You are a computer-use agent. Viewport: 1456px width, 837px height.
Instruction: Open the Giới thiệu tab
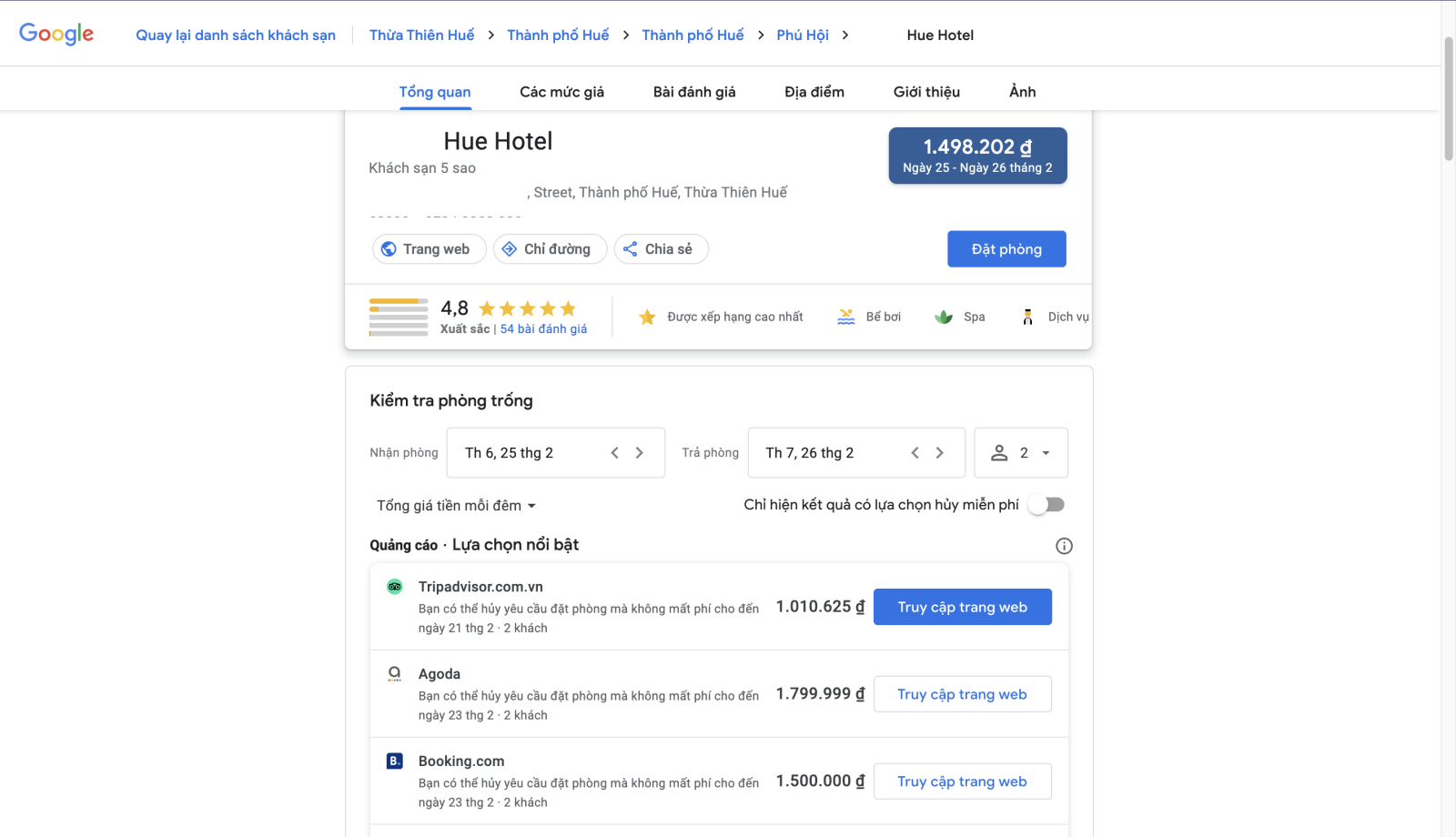(926, 92)
